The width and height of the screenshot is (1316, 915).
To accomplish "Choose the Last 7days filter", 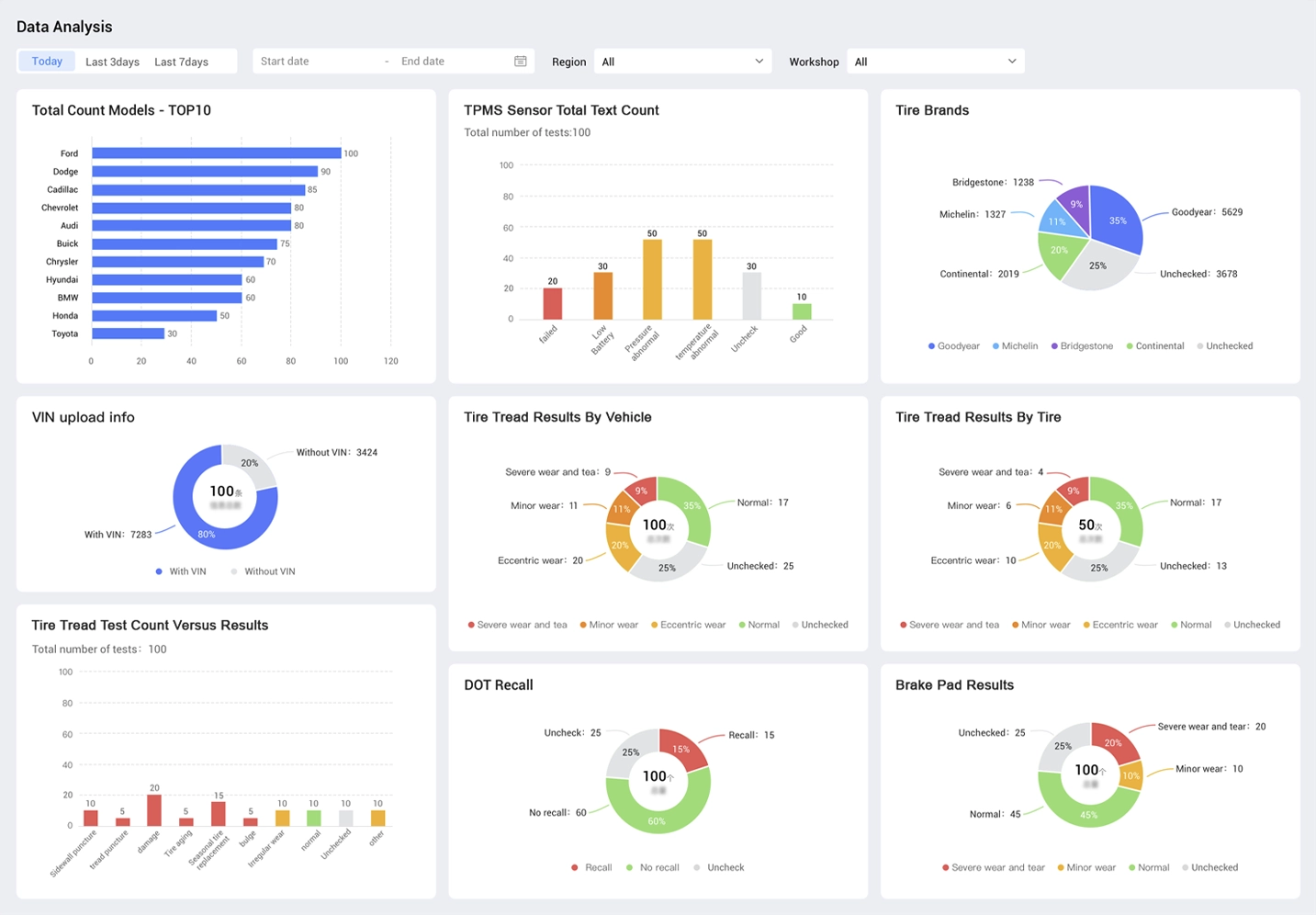I will coord(181,62).
